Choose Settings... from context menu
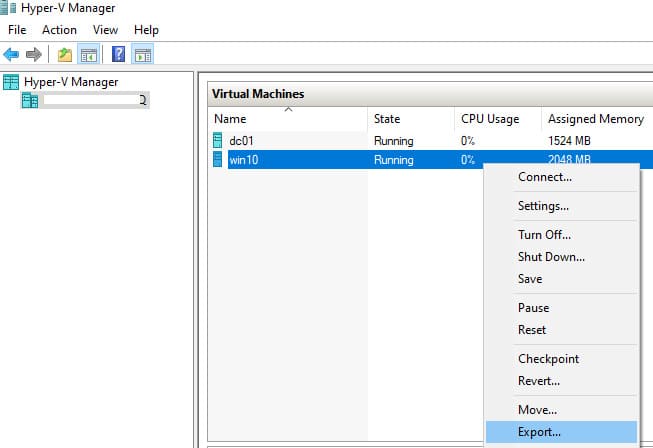Image resolution: width=653 pixels, height=448 pixels. tap(561, 206)
